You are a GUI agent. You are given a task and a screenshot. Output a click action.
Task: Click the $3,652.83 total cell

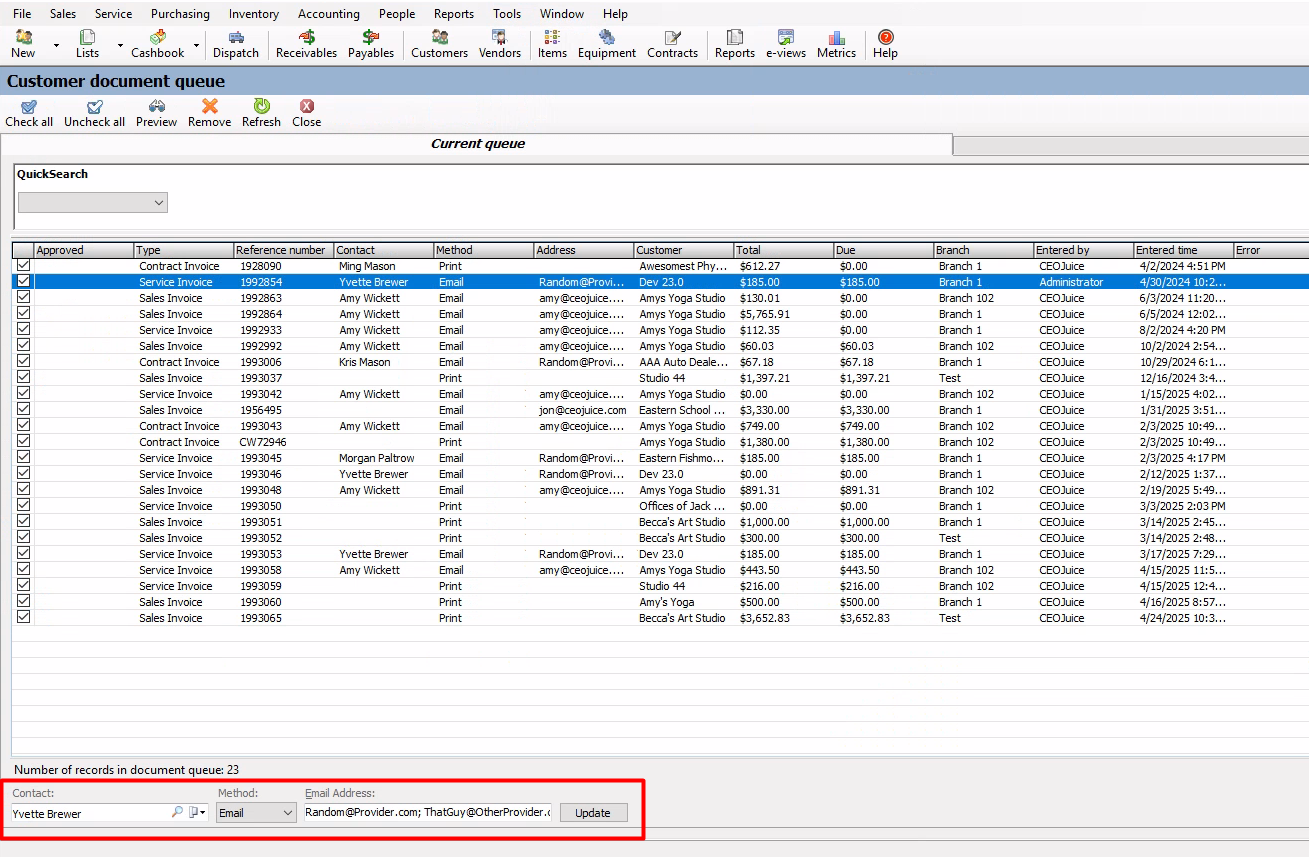pos(783,618)
